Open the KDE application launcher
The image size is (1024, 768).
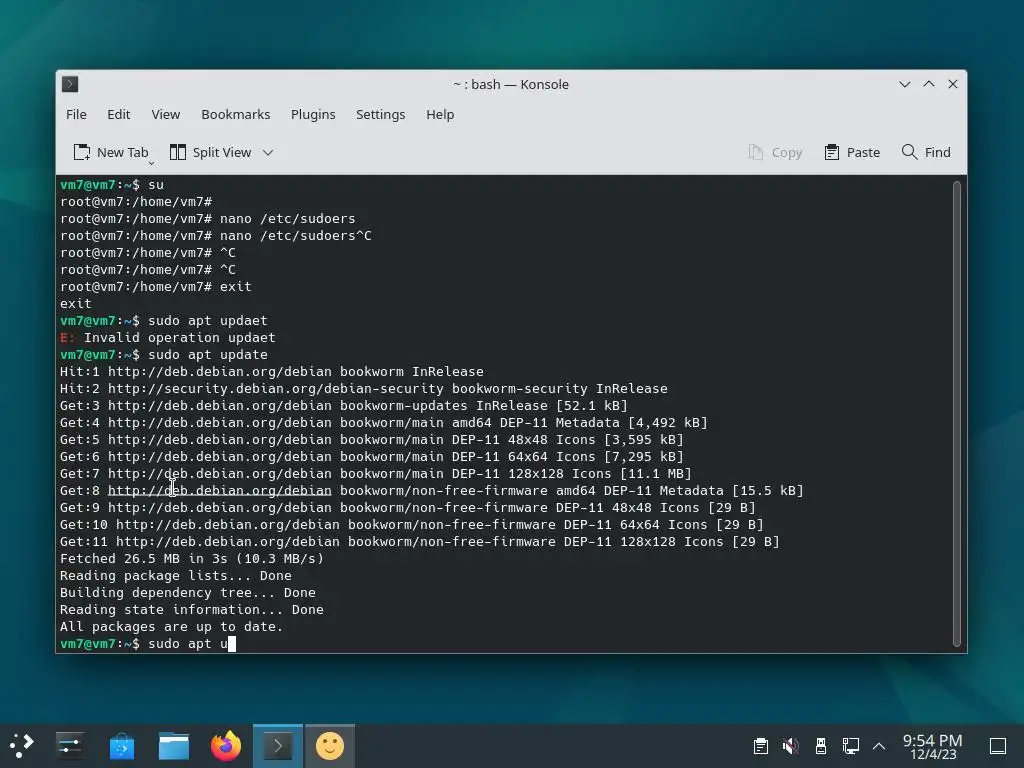tap(22, 746)
